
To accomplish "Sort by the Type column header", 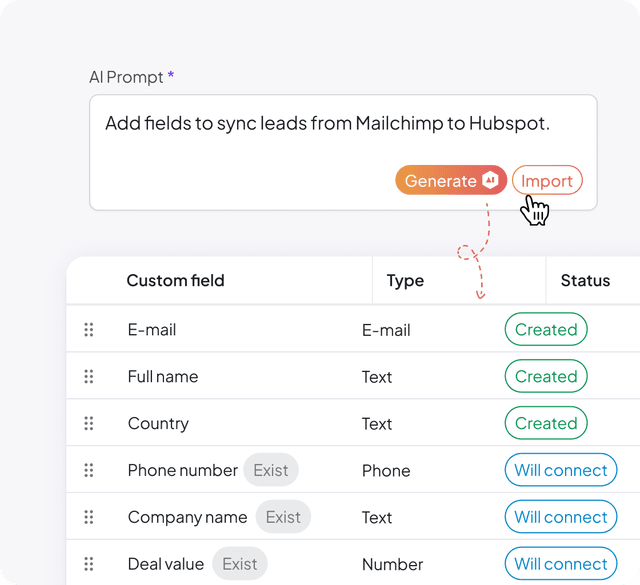I will (405, 281).
